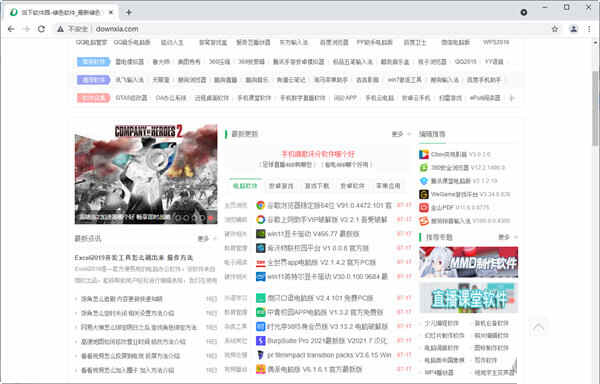Open the GTA5修改器 link
The height and width of the screenshot is (384, 600).
click(131, 98)
